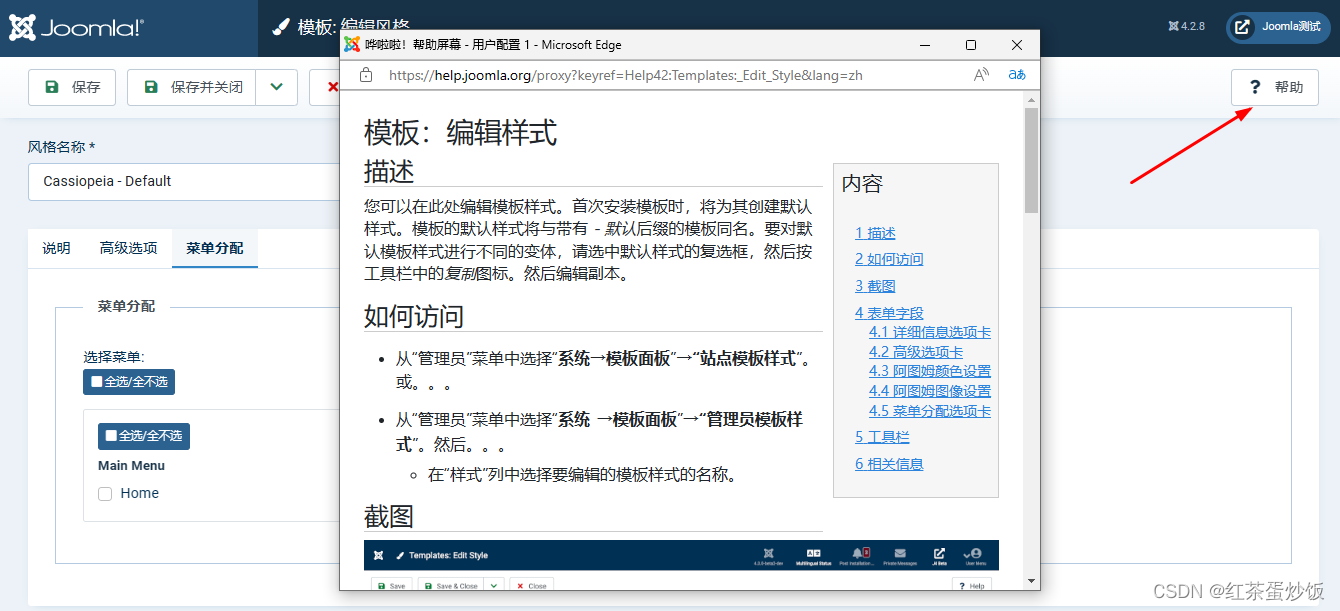Screen dimensions: 1340x611
Task: Click the translate icon in the address bar
Action: tap(1016, 75)
